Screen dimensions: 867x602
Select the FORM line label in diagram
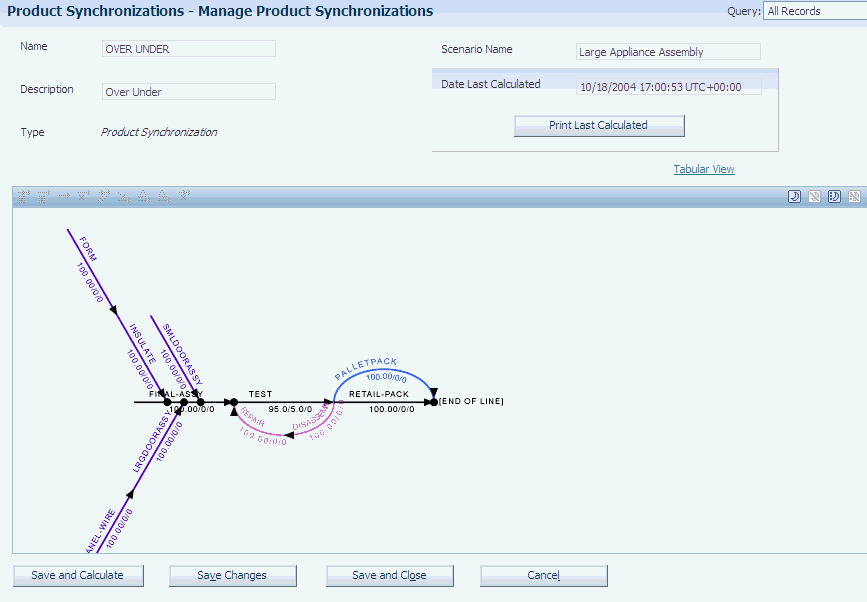88,249
